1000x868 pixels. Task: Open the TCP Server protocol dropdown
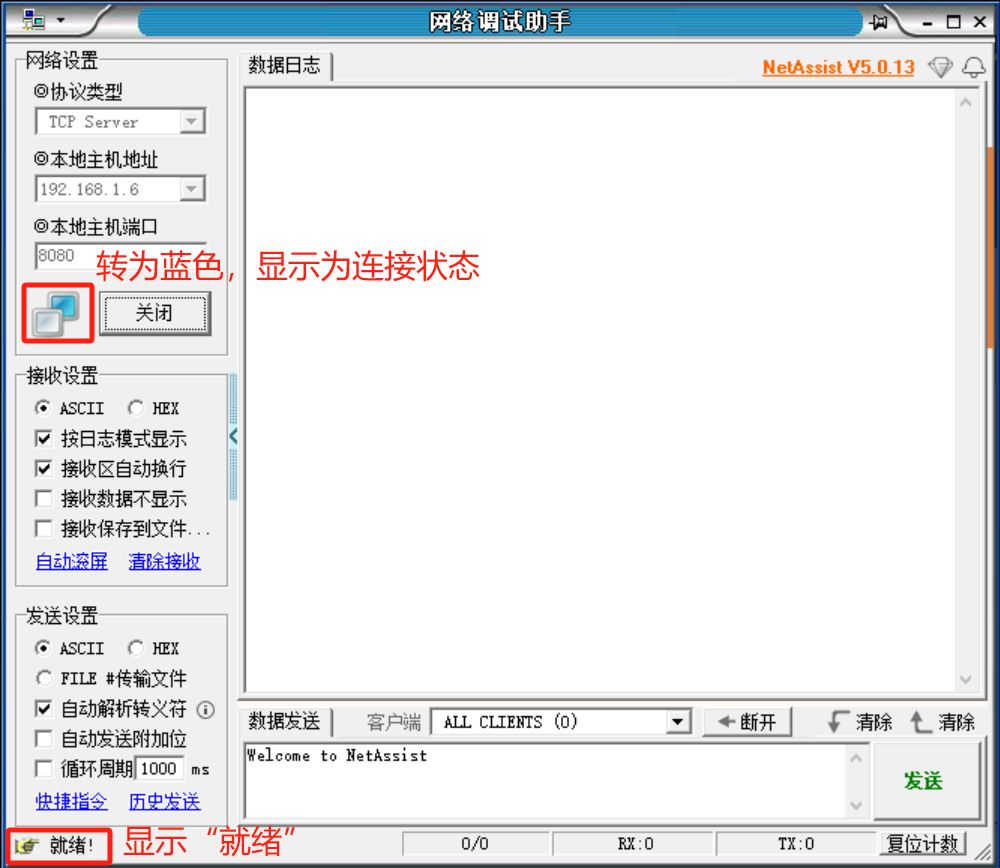[191, 121]
